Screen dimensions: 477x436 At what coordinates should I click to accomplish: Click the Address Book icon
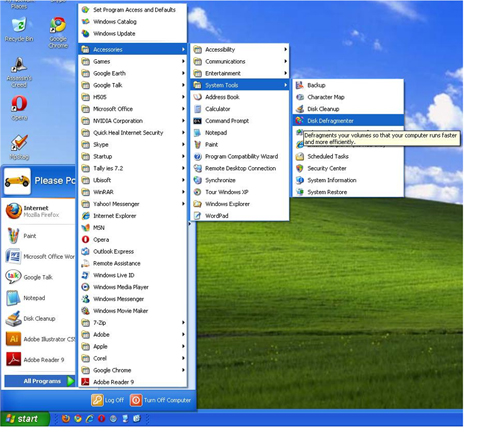pos(198,97)
